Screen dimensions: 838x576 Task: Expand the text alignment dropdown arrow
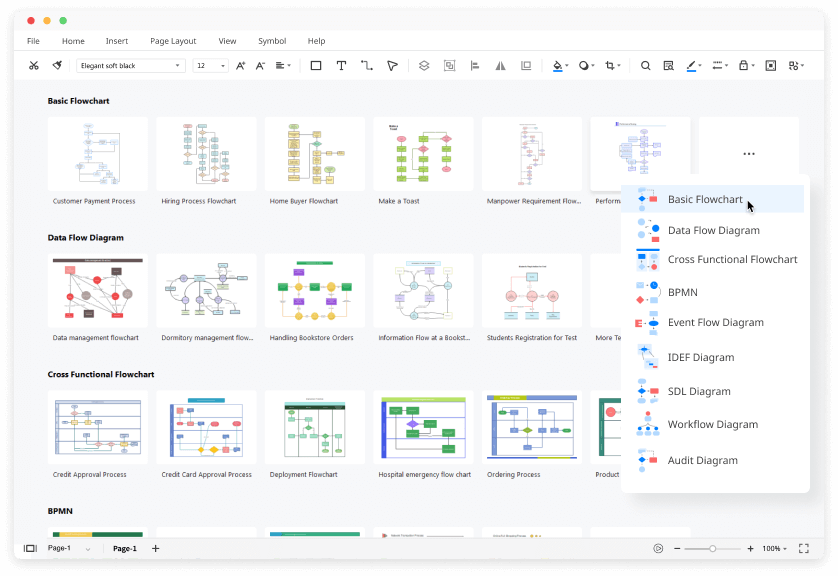289,66
